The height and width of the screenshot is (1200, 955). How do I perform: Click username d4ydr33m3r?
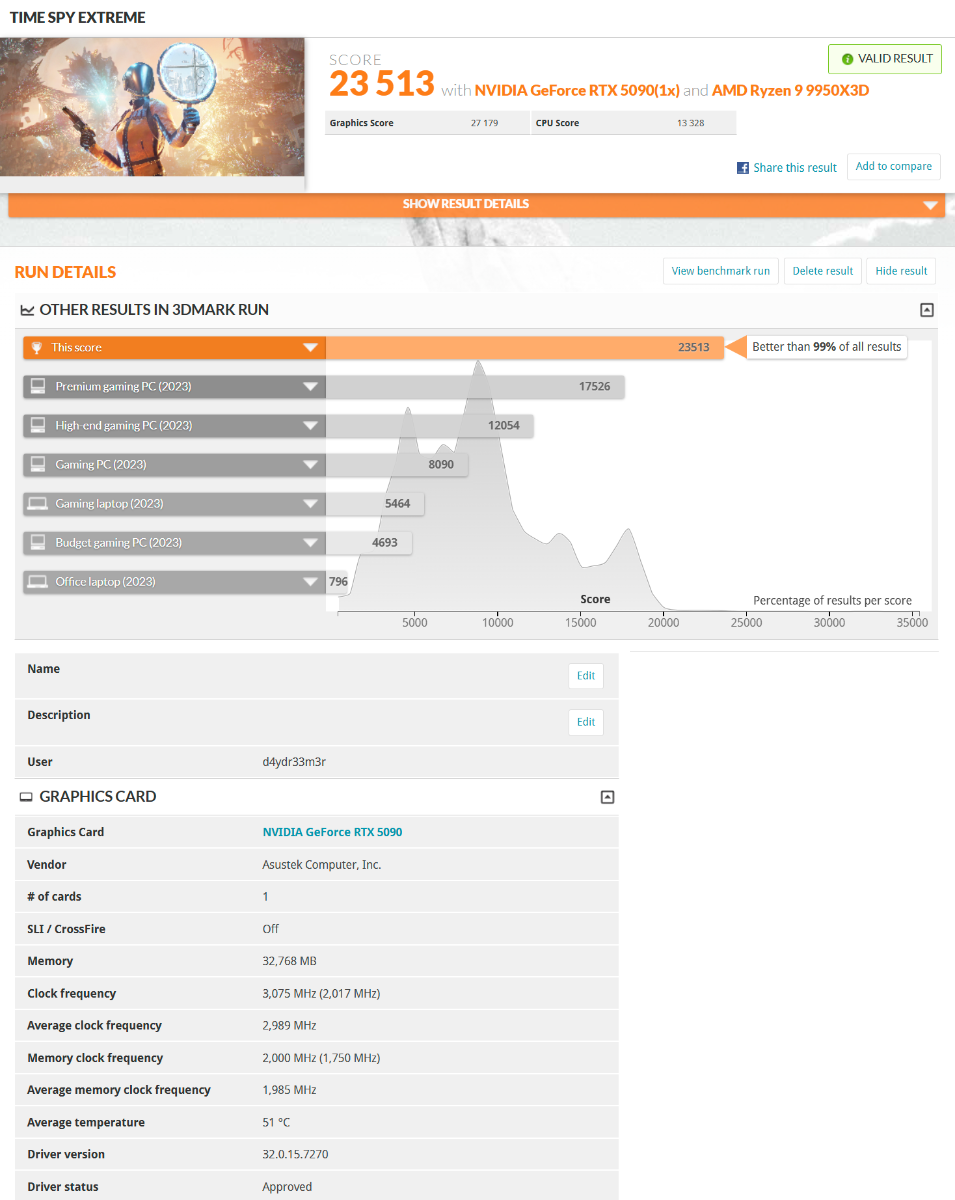click(x=294, y=762)
